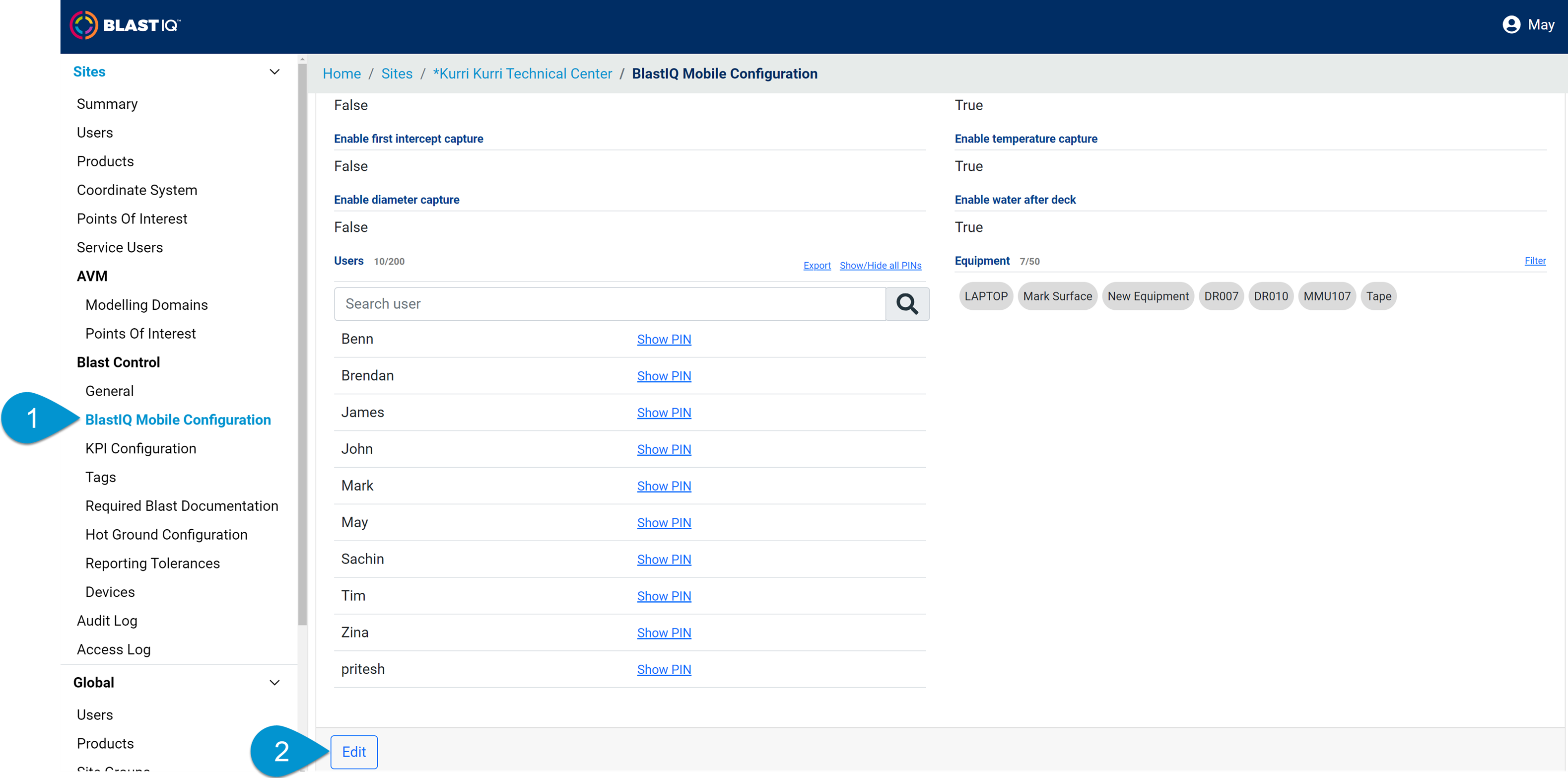Viewport: 1568px width, 778px height.
Task: Click the Mark Surface equipment chip
Action: [1057, 296]
